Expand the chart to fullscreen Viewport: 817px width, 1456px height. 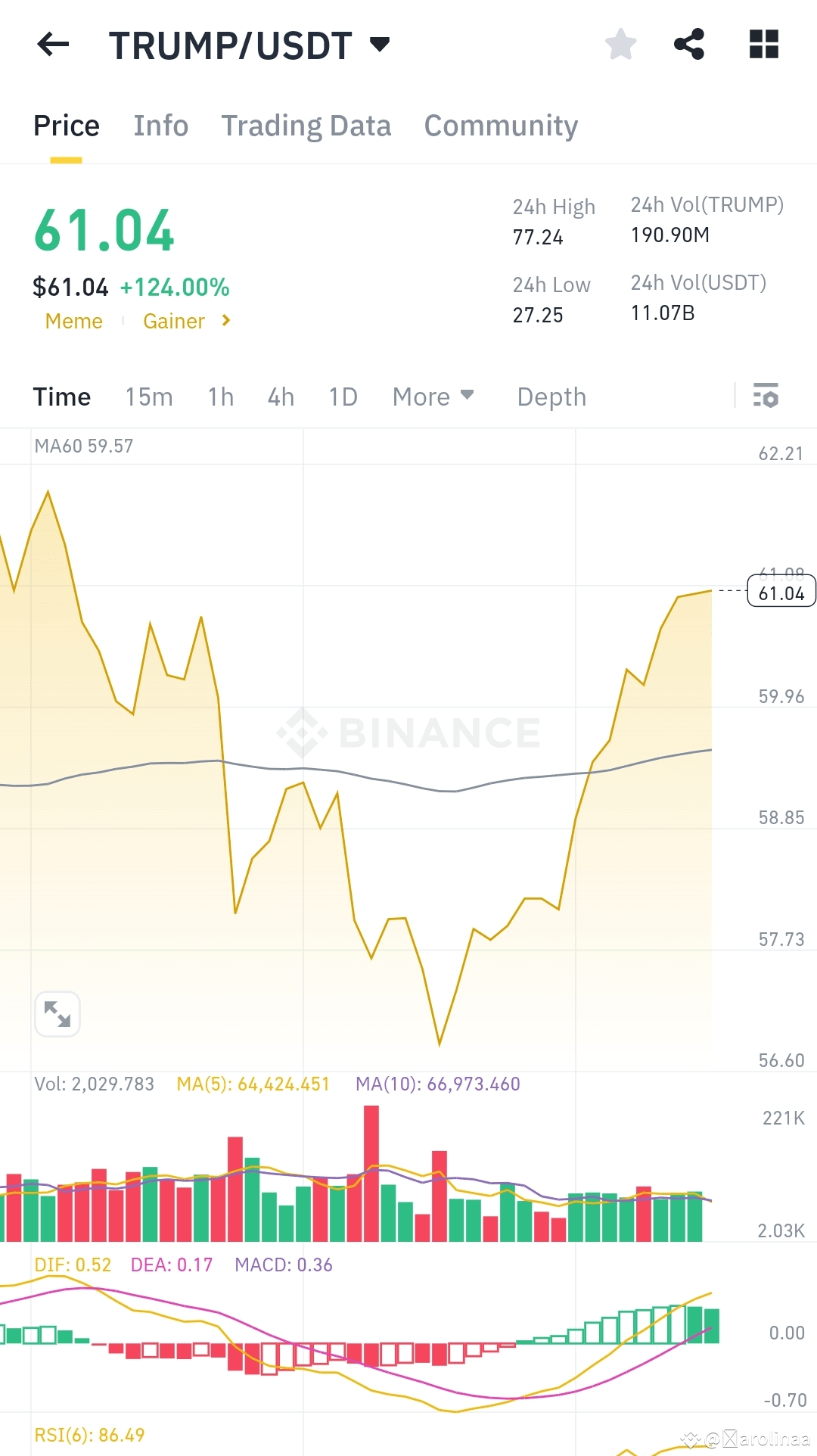57,1013
